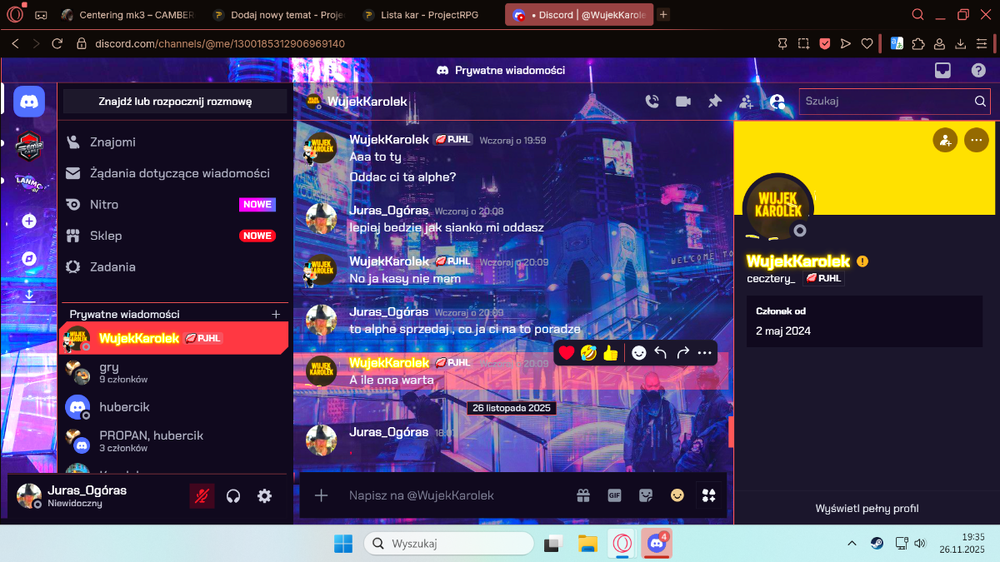Add friends to the DM
The width and height of the screenshot is (1000, 562).
pos(746,101)
